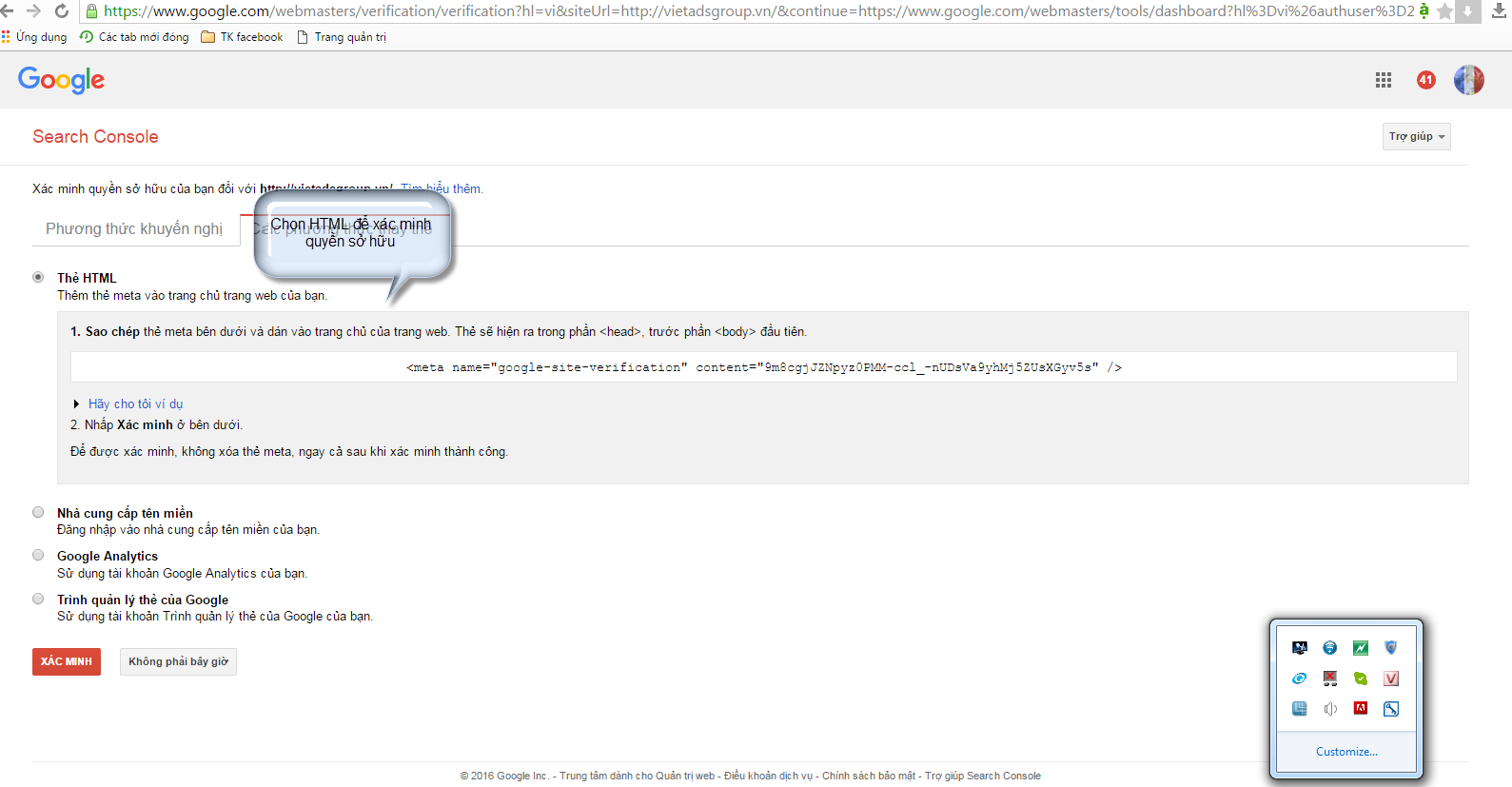Viewport: 1512px width, 787px height.
Task: Open the green checkmark tray icon
Action: pyautogui.click(x=1361, y=679)
